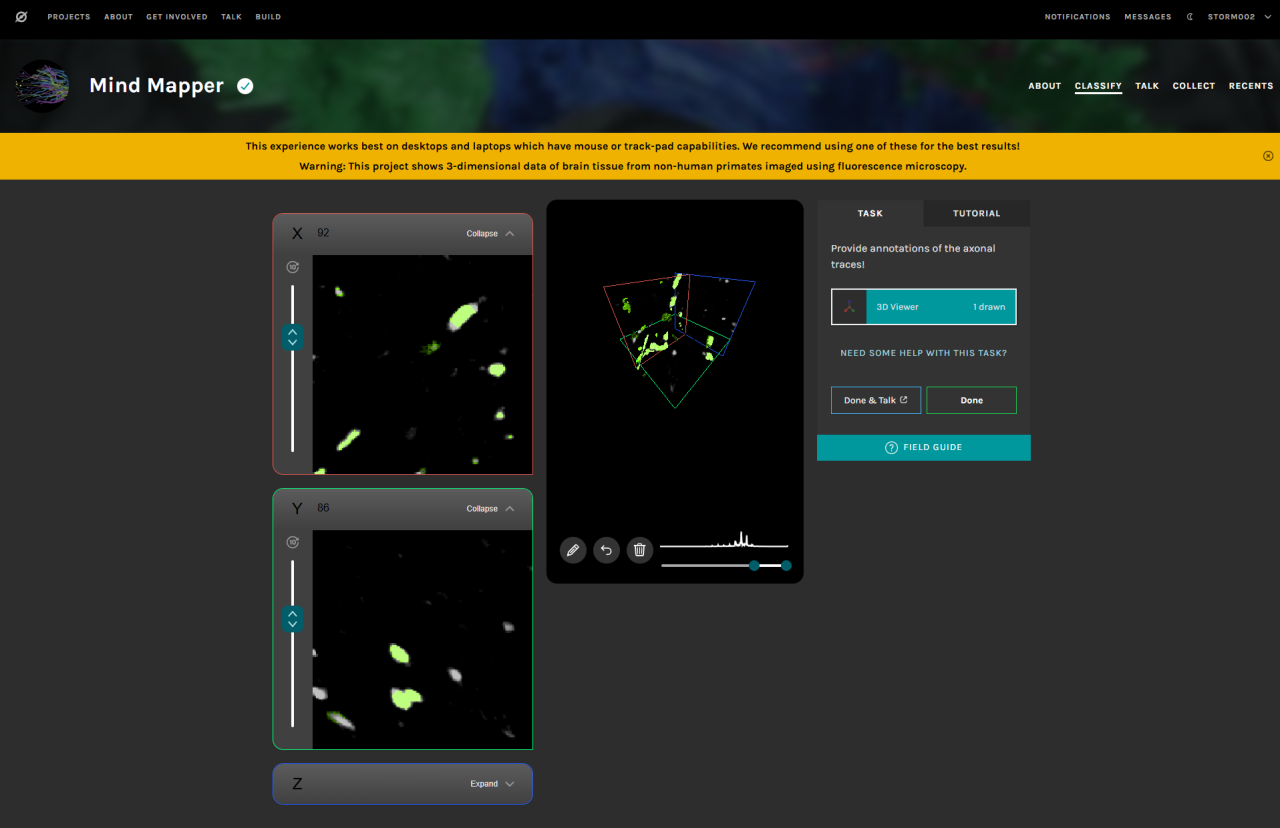Screen dimensions: 1280x828
Task: Open the Collect page
Action: (1194, 86)
